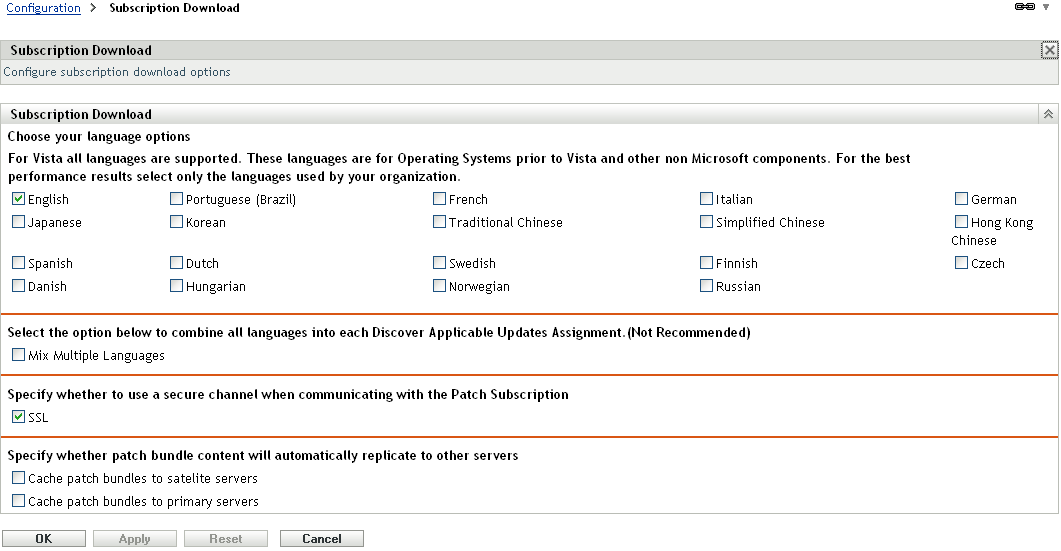Enable Cache patch bundles to satelite servers
Screen dimensions: 1061x551
(18, 478)
